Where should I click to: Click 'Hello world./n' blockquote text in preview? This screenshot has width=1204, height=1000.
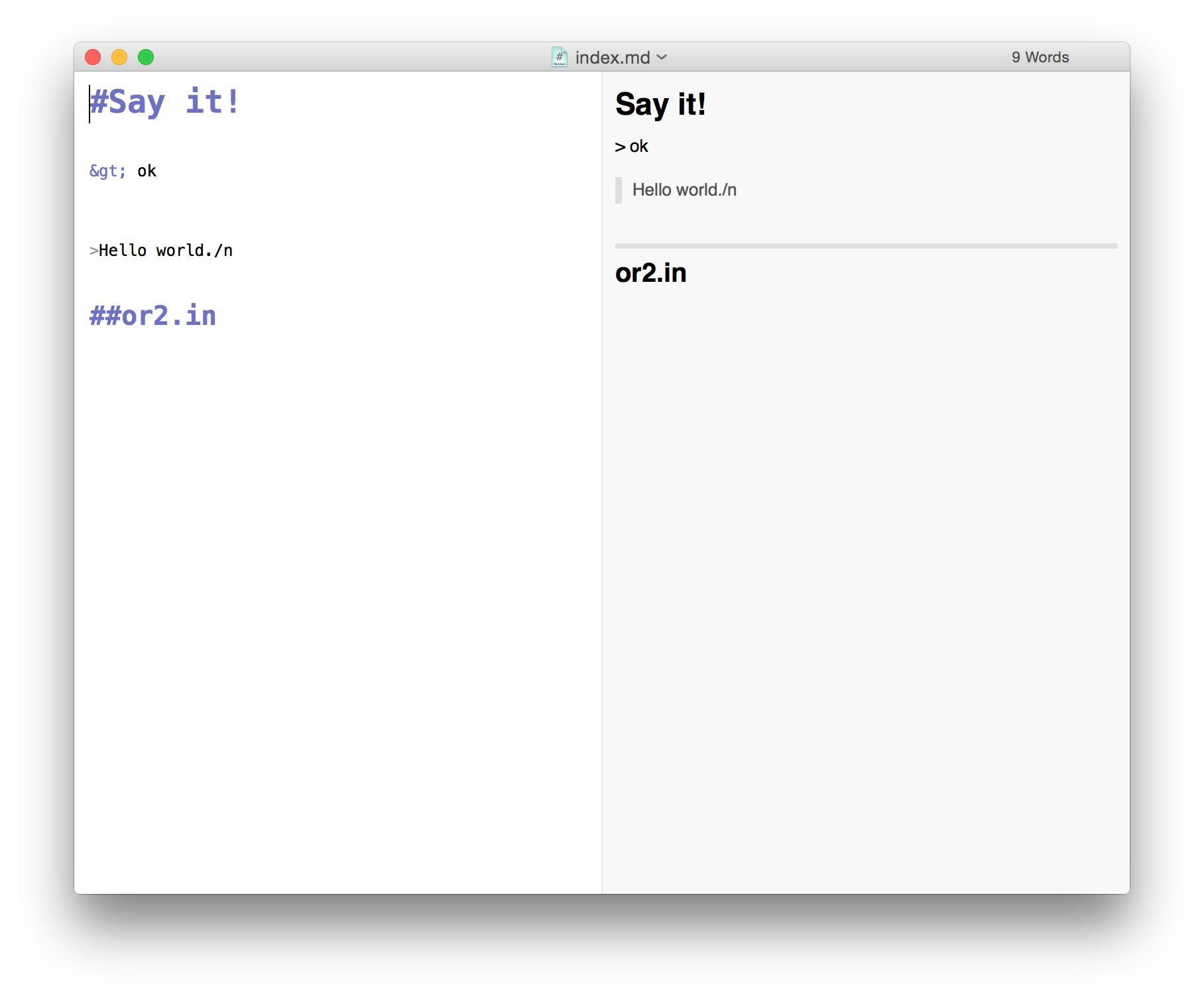point(684,190)
